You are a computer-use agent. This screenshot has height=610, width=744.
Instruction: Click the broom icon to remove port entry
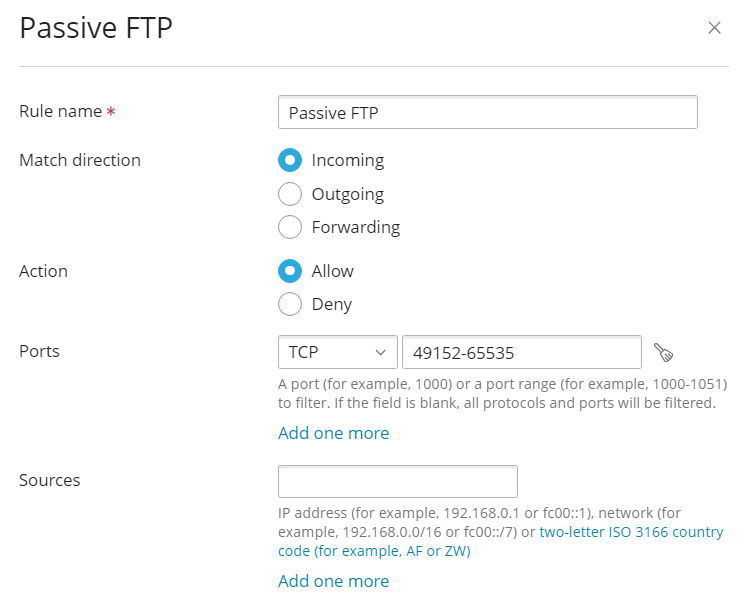click(663, 352)
